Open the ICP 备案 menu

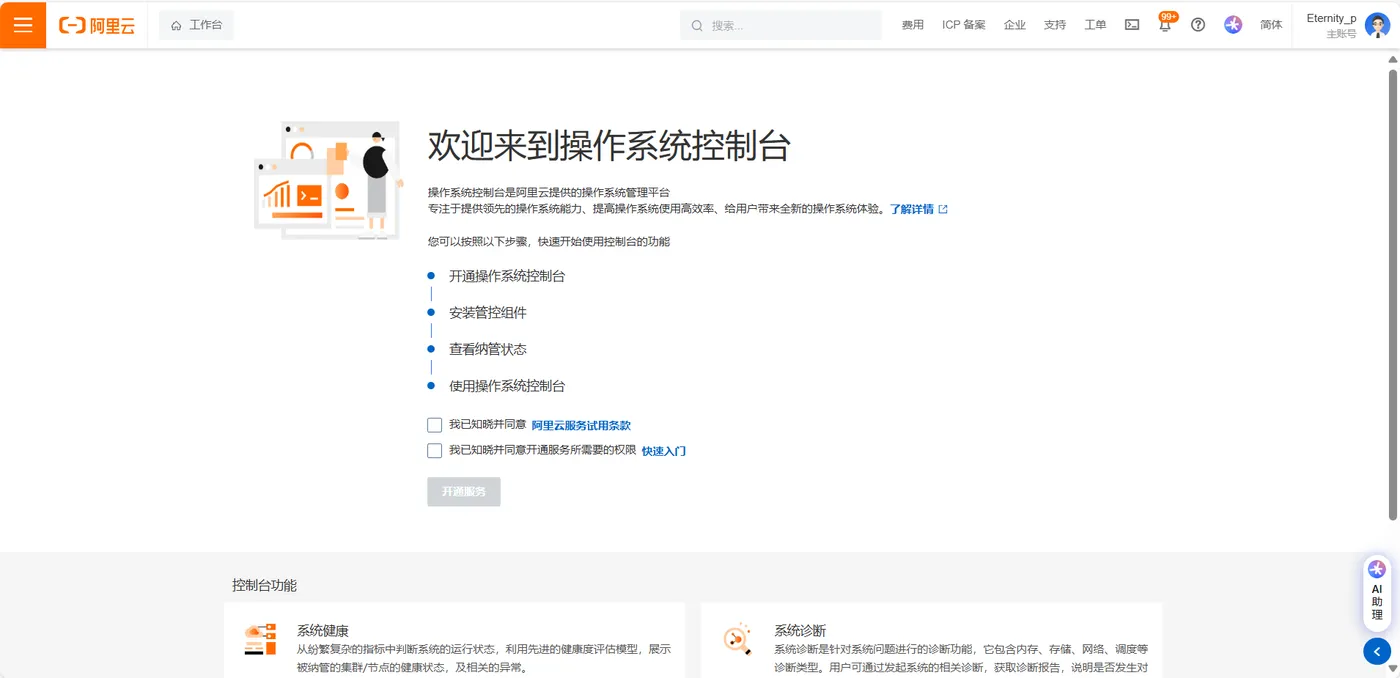[x=964, y=25]
